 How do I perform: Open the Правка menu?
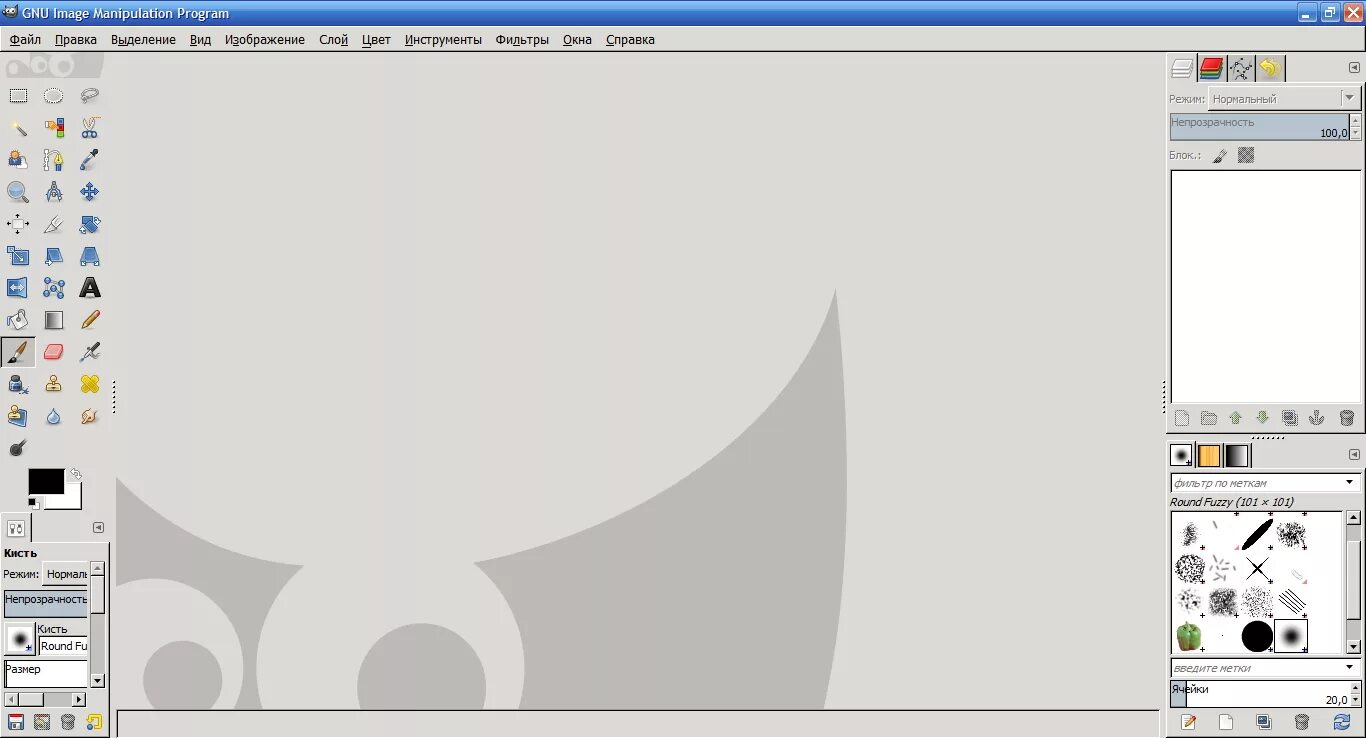click(76, 40)
